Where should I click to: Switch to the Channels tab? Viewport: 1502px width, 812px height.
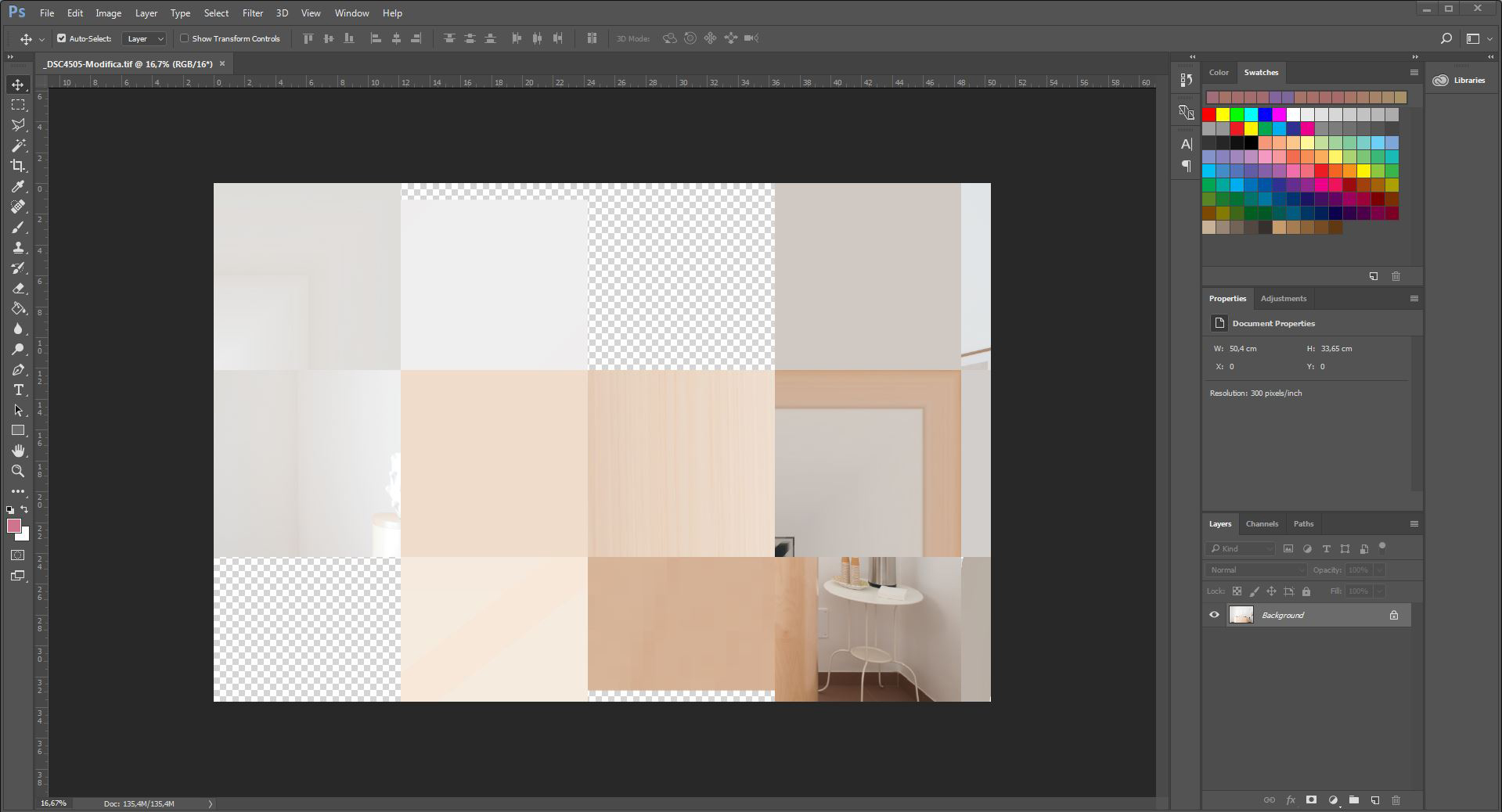(x=1261, y=524)
